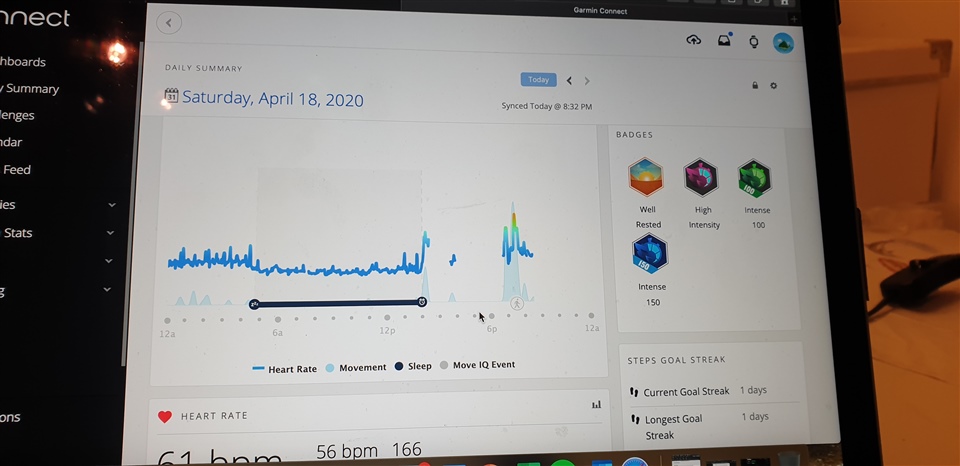This screenshot has width=960, height=466.
Task: Click the 12p timeline marker dot
Action: [x=387, y=317]
